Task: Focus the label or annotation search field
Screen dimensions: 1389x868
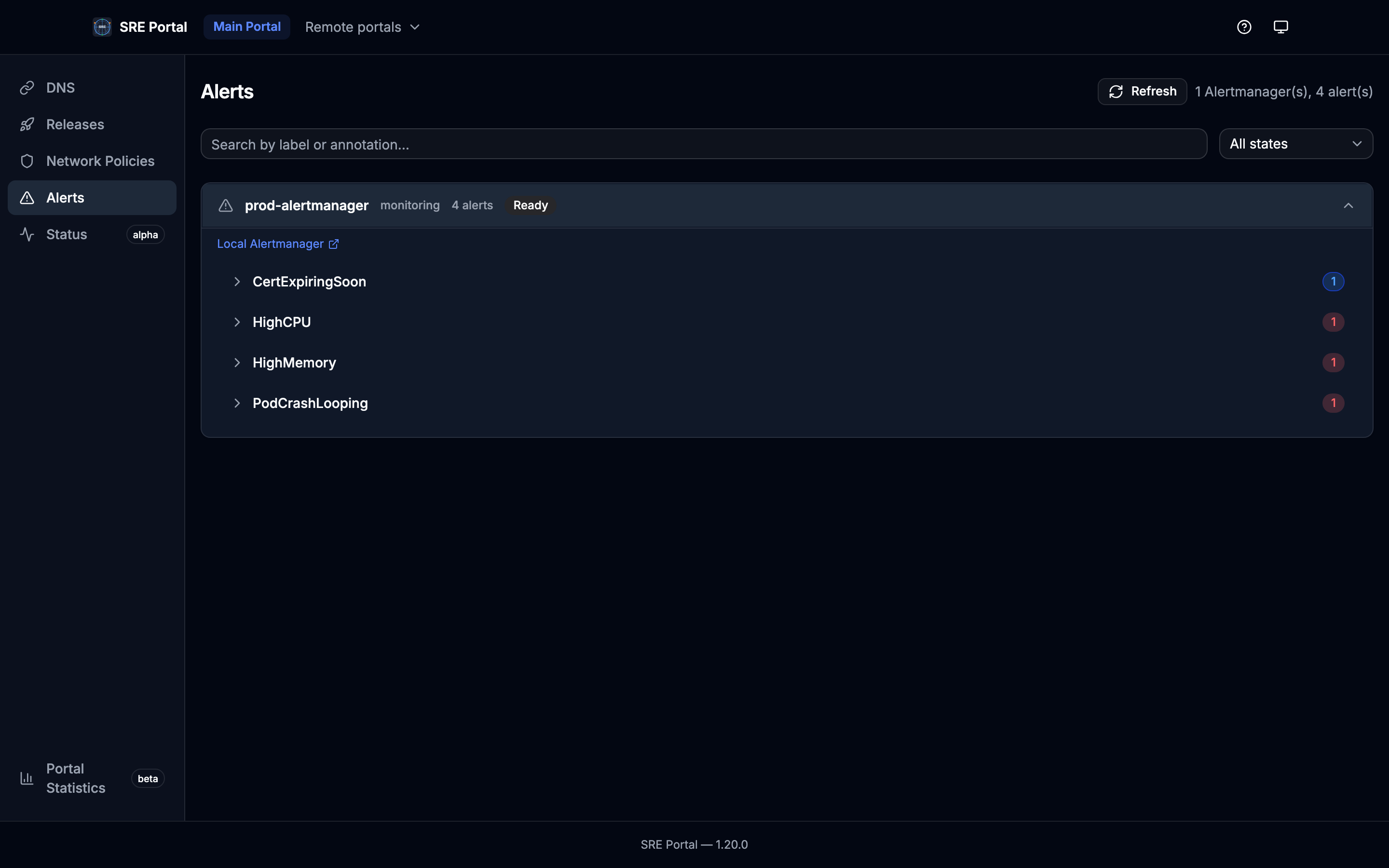Action: pyautogui.click(x=703, y=144)
